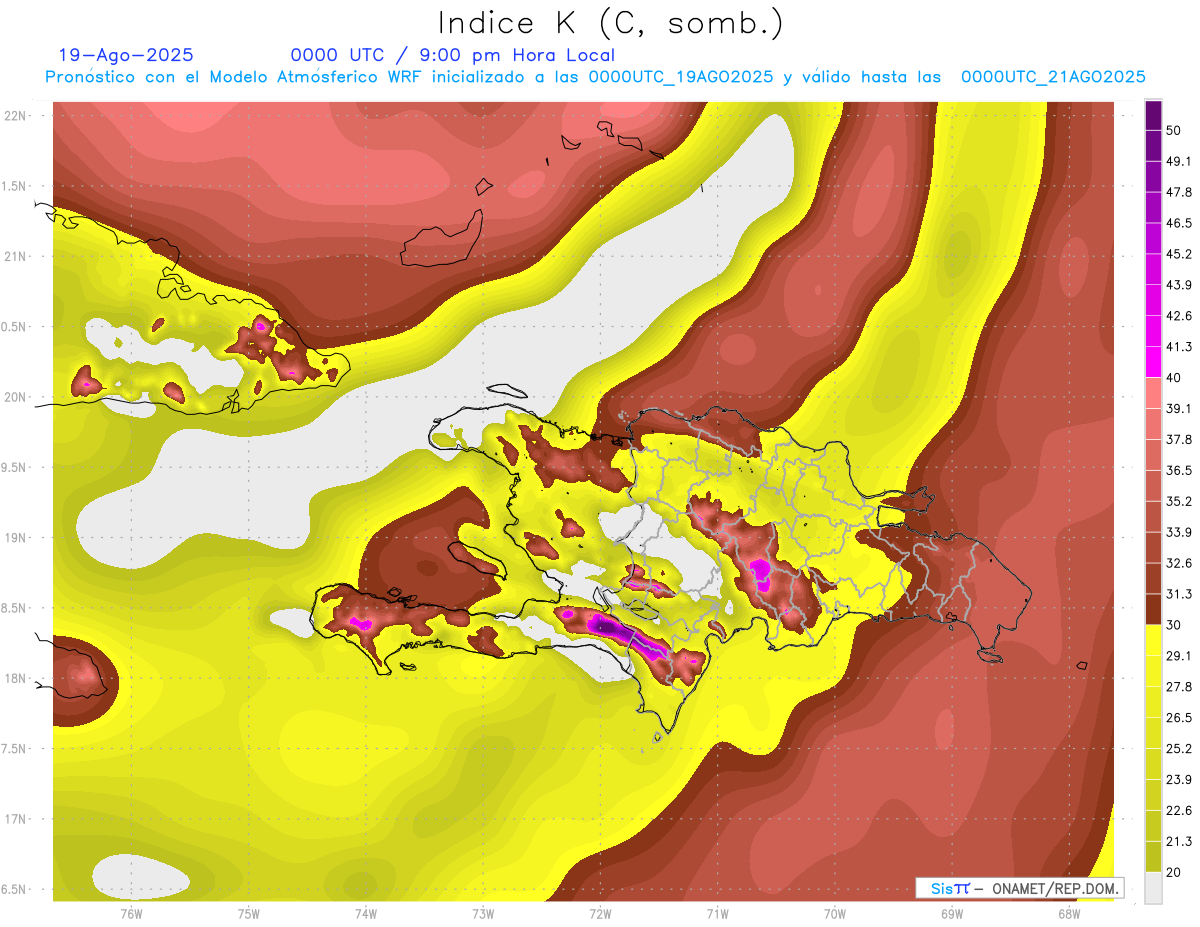Click legend value '25.2'
This screenshot has height=927, width=1200.
(x=1179, y=748)
